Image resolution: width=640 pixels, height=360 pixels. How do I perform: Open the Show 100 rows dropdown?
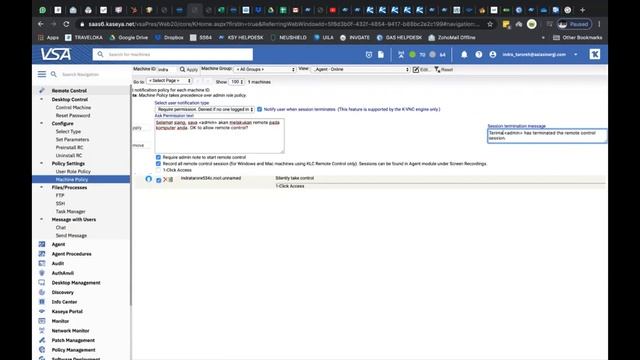(237, 82)
